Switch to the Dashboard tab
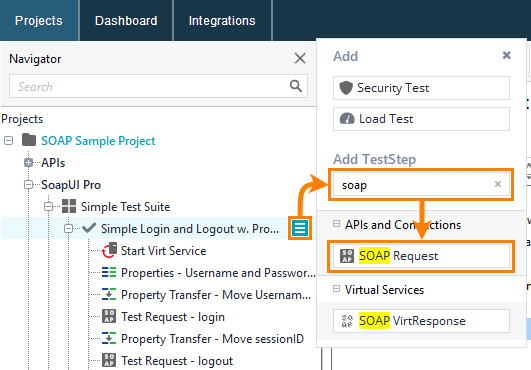531x370 pixels. (x=126, y=21)
